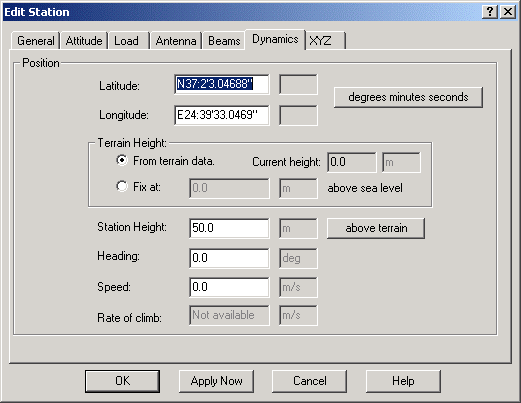Viewport: 521px width, 403px height.
Task: Click the Fix at m unit box
Action: (298, 188)
